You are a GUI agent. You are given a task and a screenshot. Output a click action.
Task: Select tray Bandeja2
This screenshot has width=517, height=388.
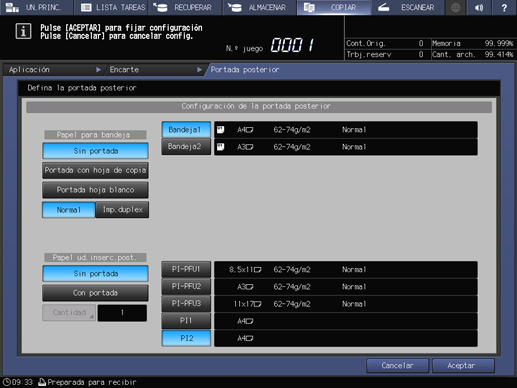tap(186, 146)
